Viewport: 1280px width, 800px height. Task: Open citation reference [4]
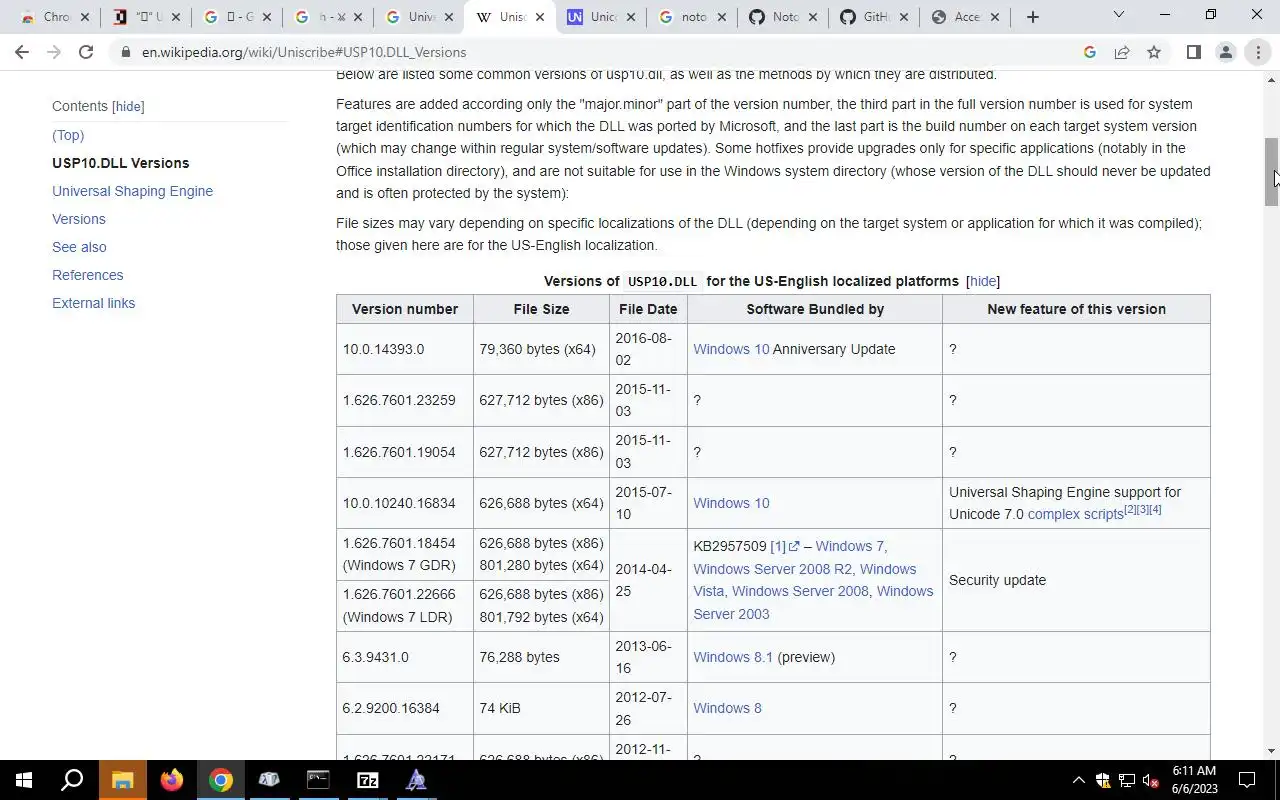(1155, 510)
